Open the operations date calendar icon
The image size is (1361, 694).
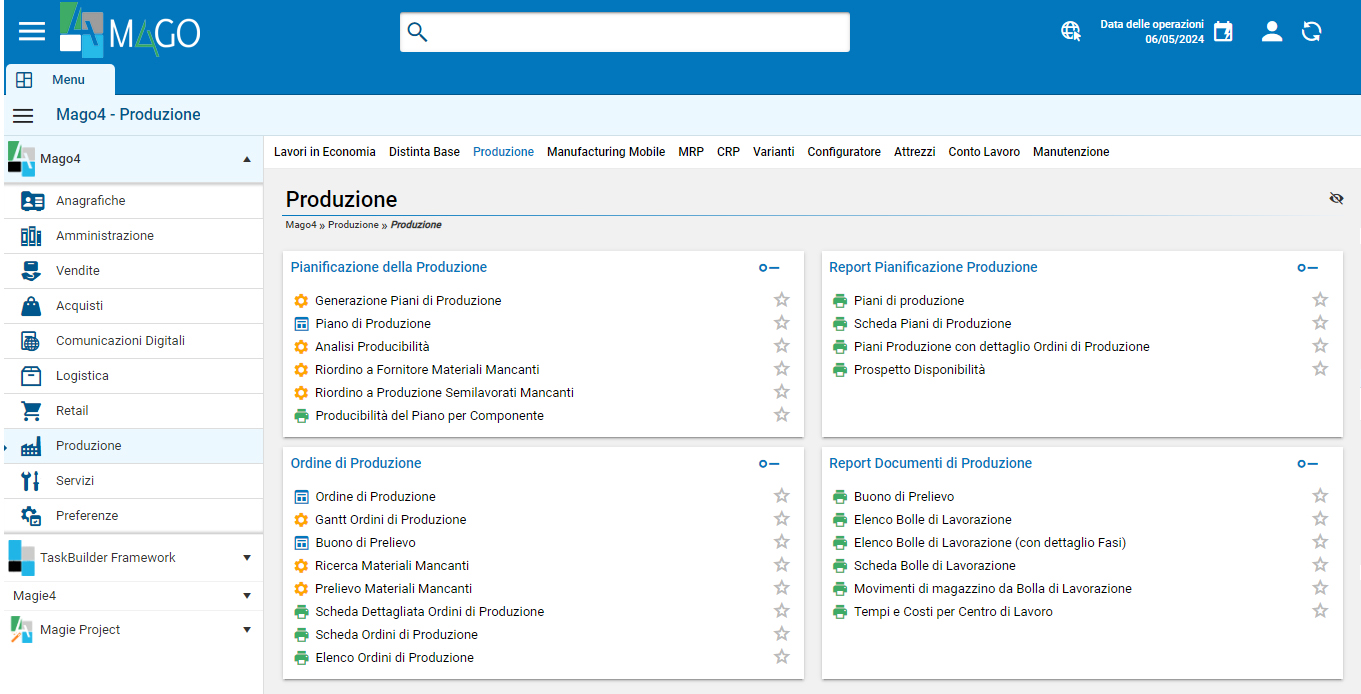(x=1223, y=31)
